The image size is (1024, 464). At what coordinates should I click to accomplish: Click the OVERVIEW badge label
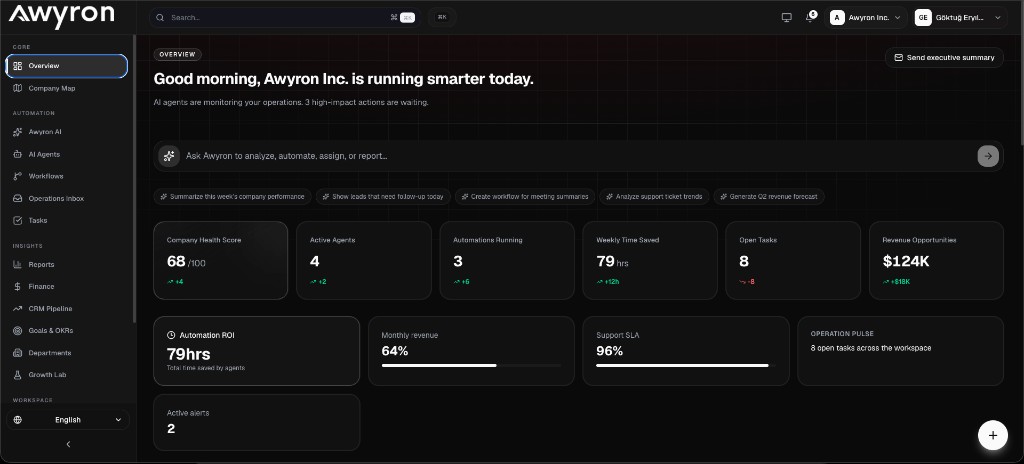coord(178,55)
